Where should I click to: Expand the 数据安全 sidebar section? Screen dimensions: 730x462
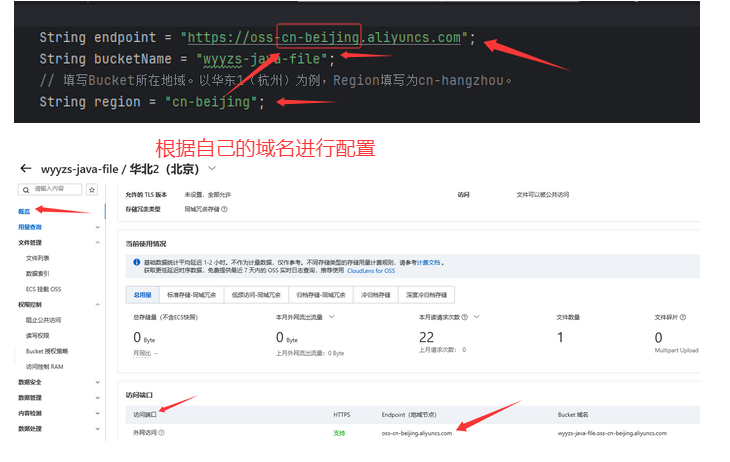[x=98, y=382]
